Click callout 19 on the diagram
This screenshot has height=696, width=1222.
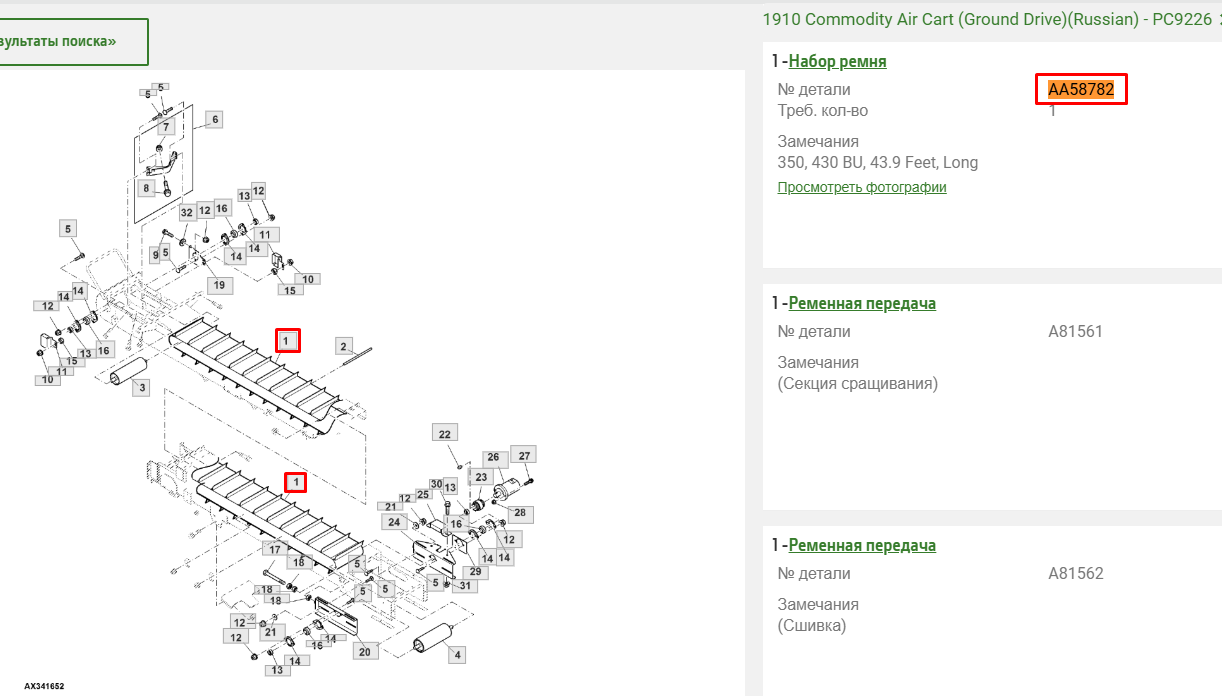[x=220, y=285]
